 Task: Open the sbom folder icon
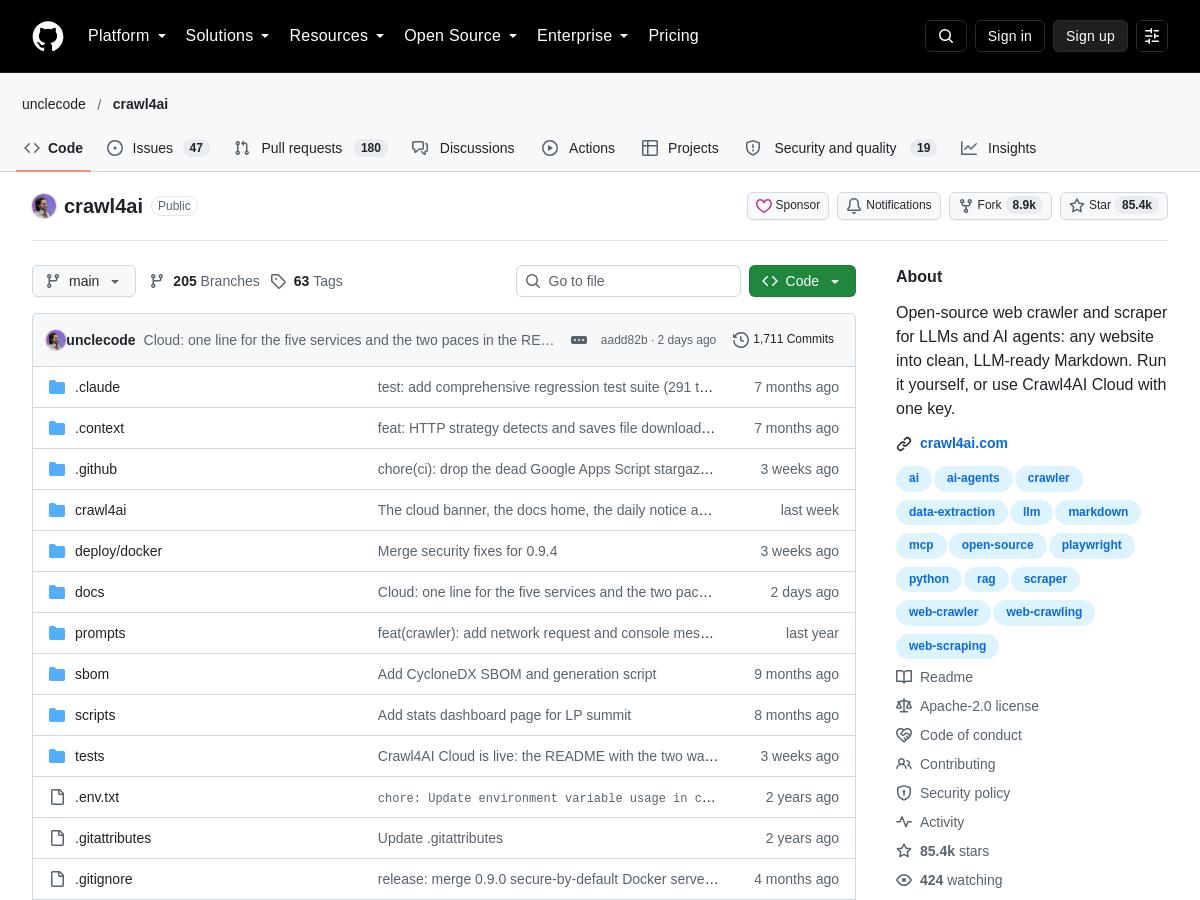point(57,674)
